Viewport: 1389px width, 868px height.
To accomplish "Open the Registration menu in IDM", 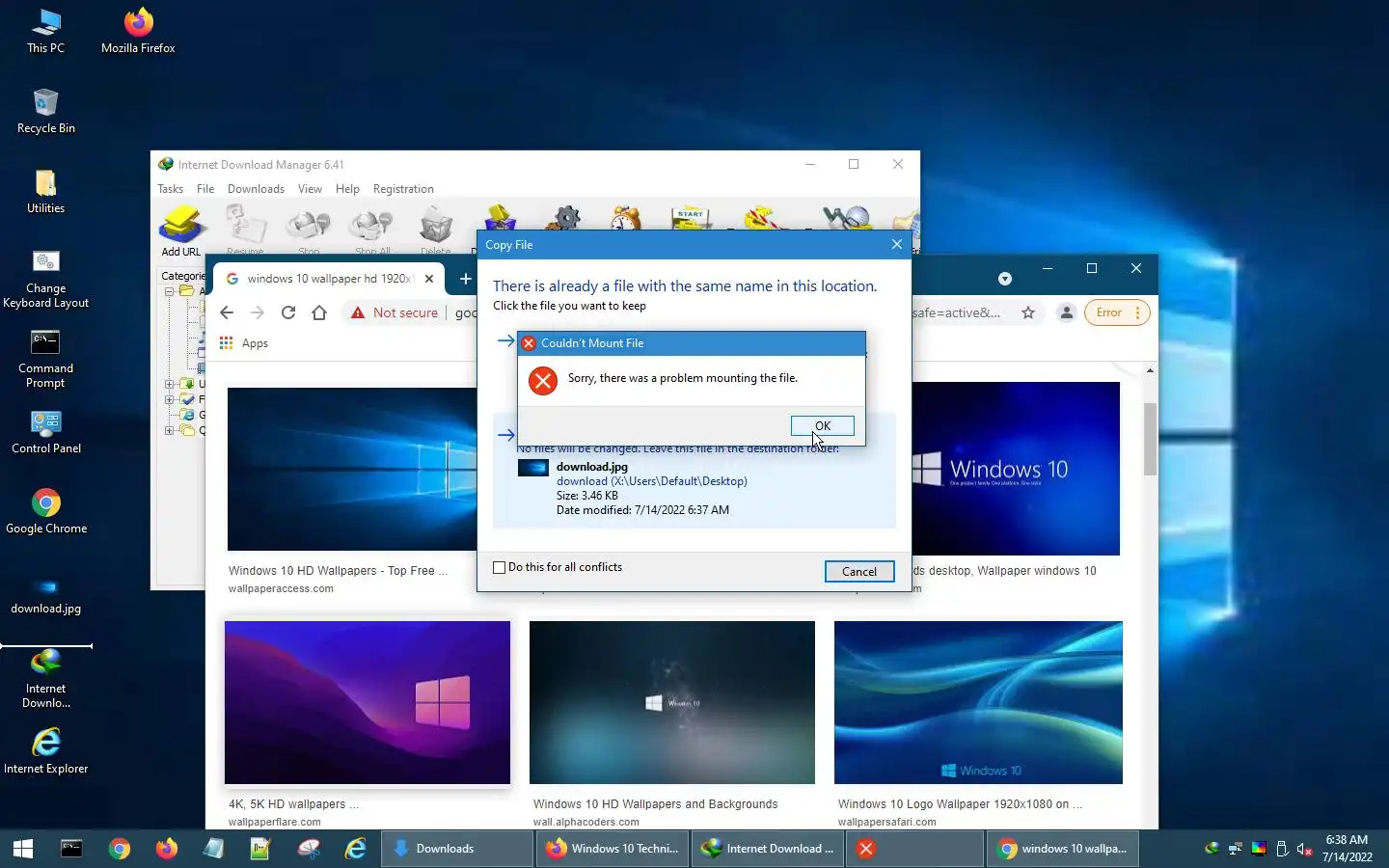I will tap(403, 189).
